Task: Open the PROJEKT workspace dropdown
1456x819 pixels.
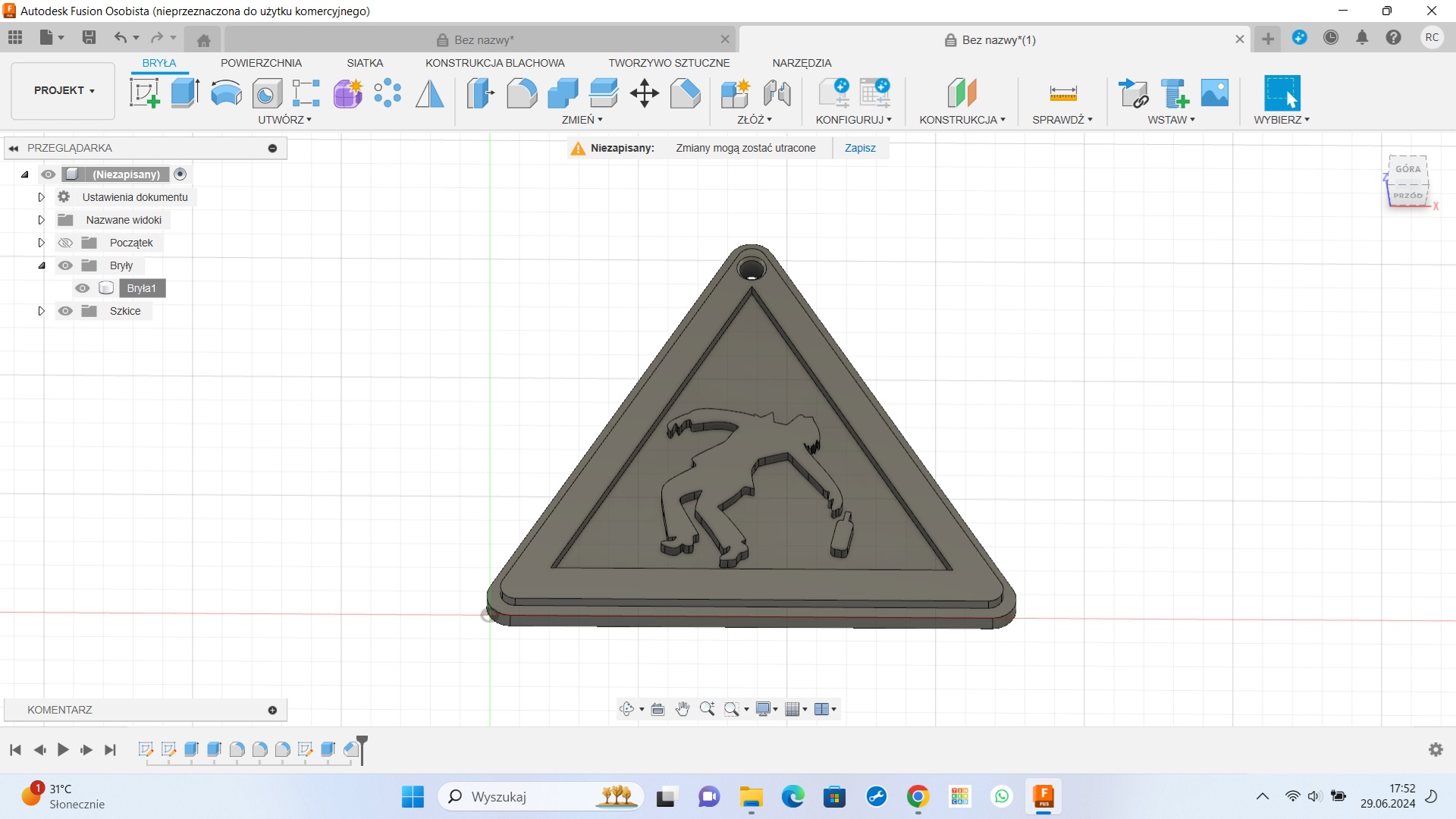Action: (x=64, y=91)
